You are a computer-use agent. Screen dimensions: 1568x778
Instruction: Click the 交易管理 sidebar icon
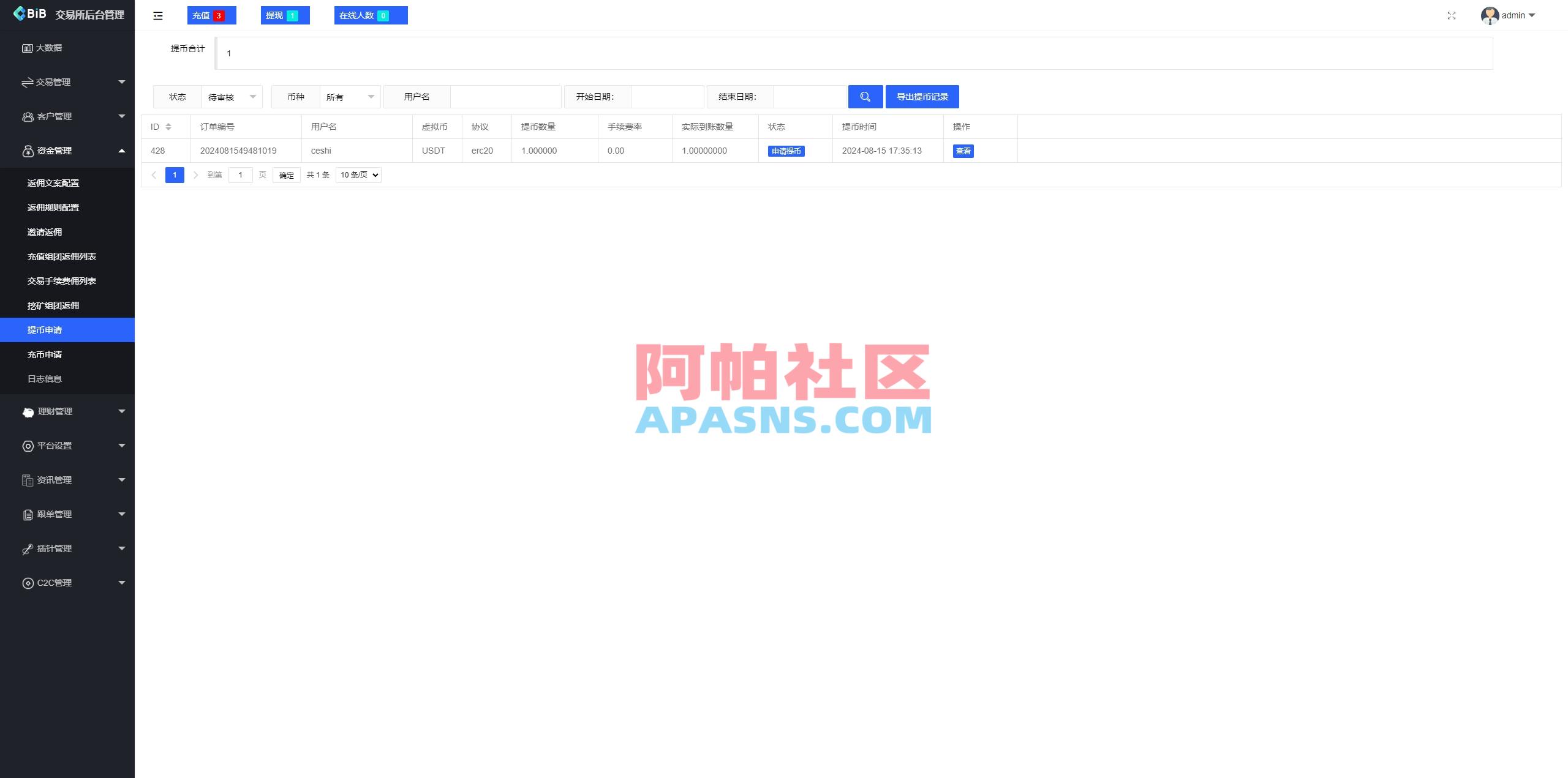pos(28,81)
